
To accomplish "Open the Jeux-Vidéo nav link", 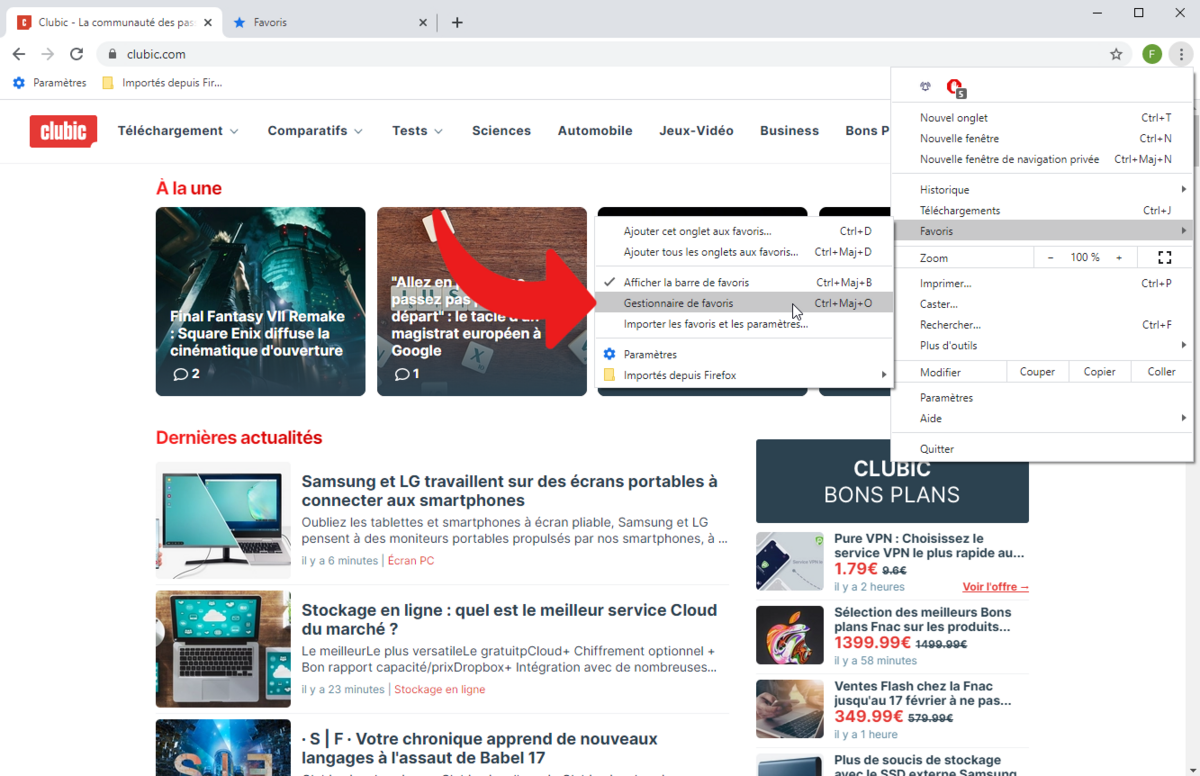I will 696,131.
